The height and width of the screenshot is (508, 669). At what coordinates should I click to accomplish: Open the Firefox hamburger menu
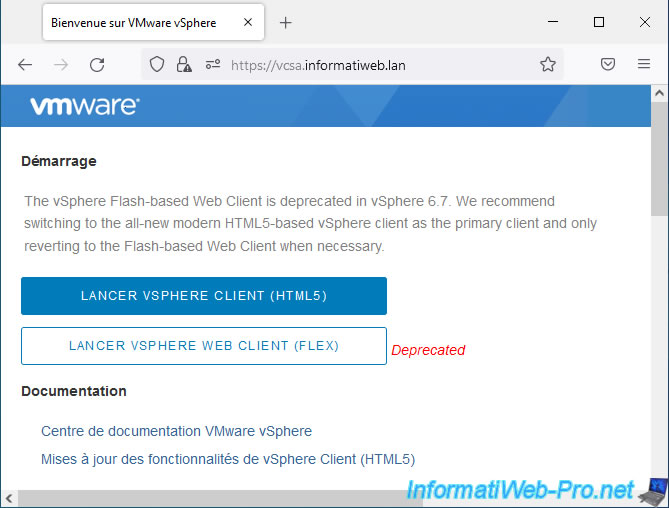click(x=644, y=64)
